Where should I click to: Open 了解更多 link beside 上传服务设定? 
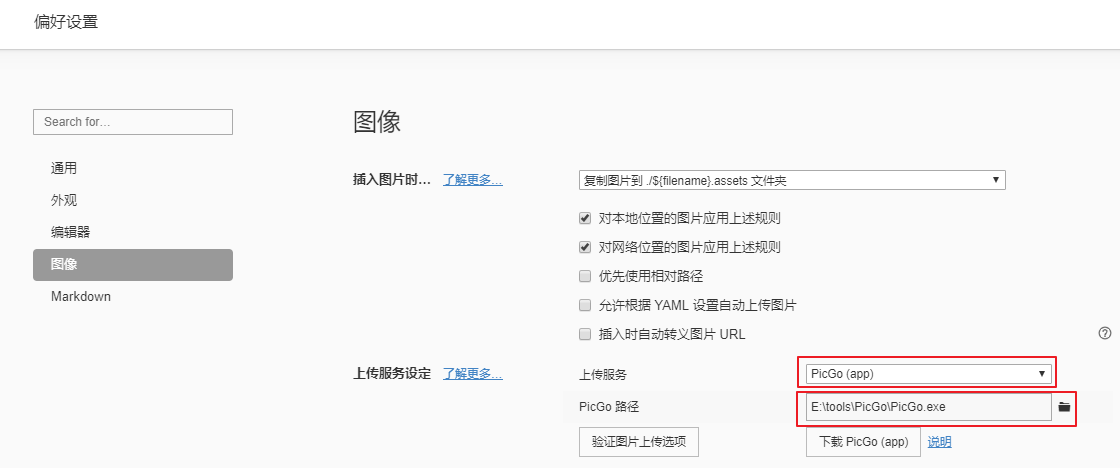click(x=472, y=374)
